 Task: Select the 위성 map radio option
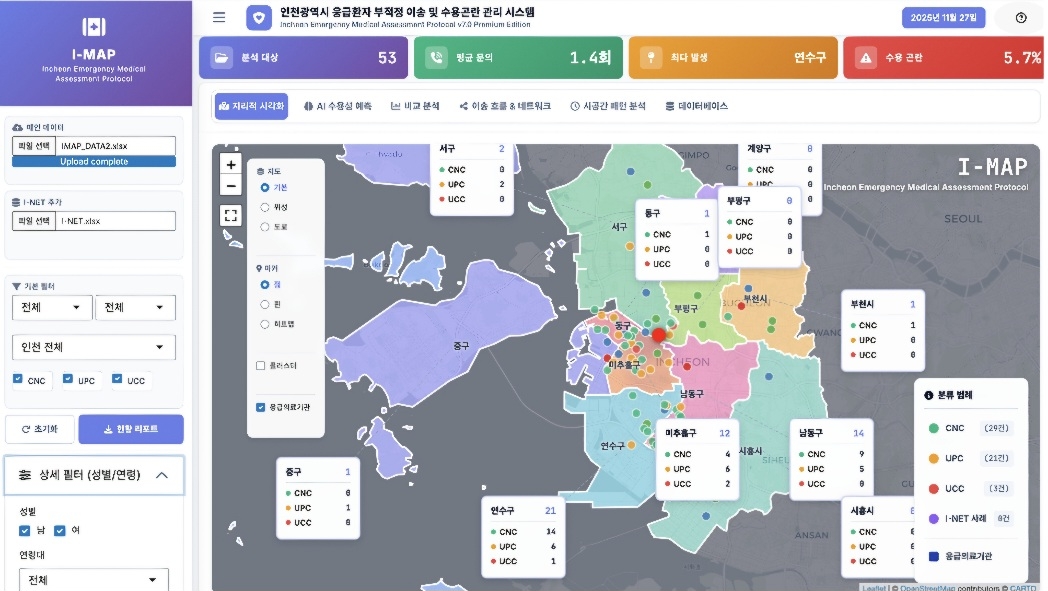tap(265, 207)
